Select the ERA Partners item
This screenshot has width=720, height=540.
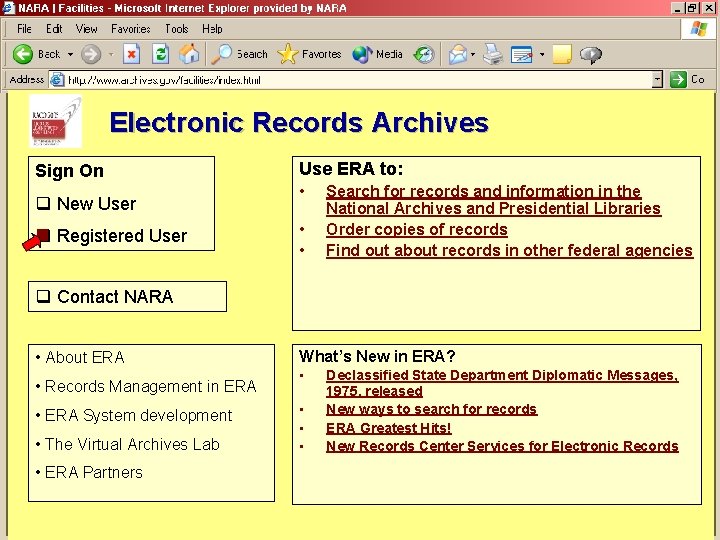pyautogui.click(x=94, y=472)
